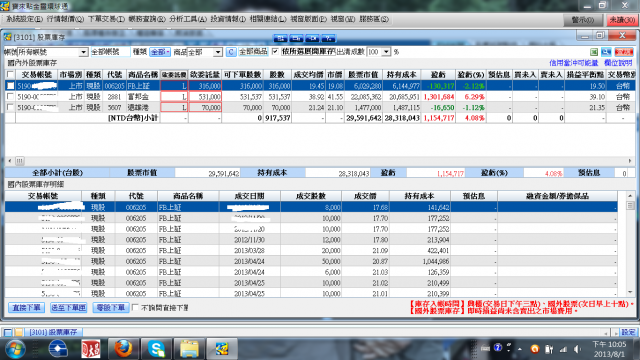Click the volume speaker tray icon
Image resolution: width=640 pixels, height=360 pixels.
coord(578,349)
